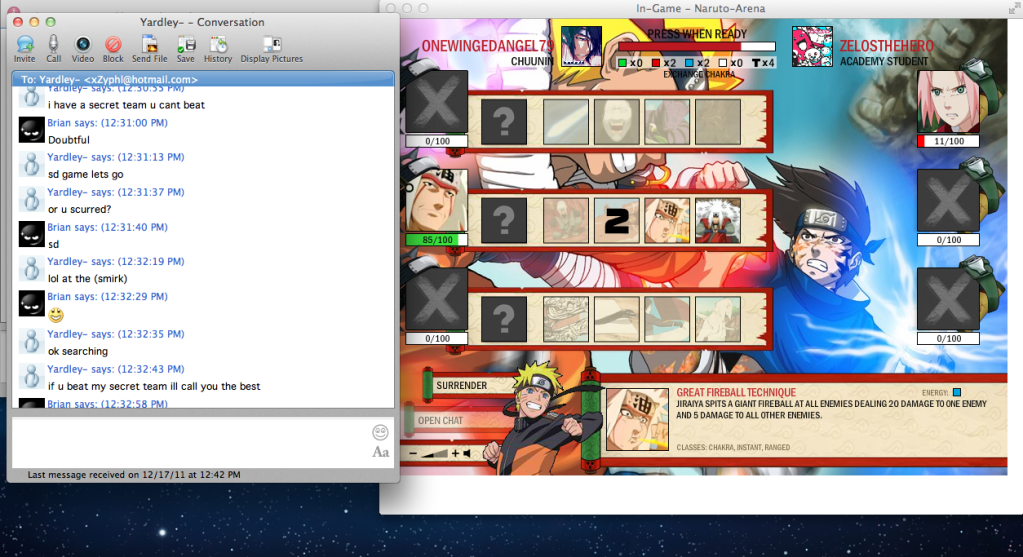Decrease game volume with minus button
The width and height of the screenshot is (1023, 557).
414,453
